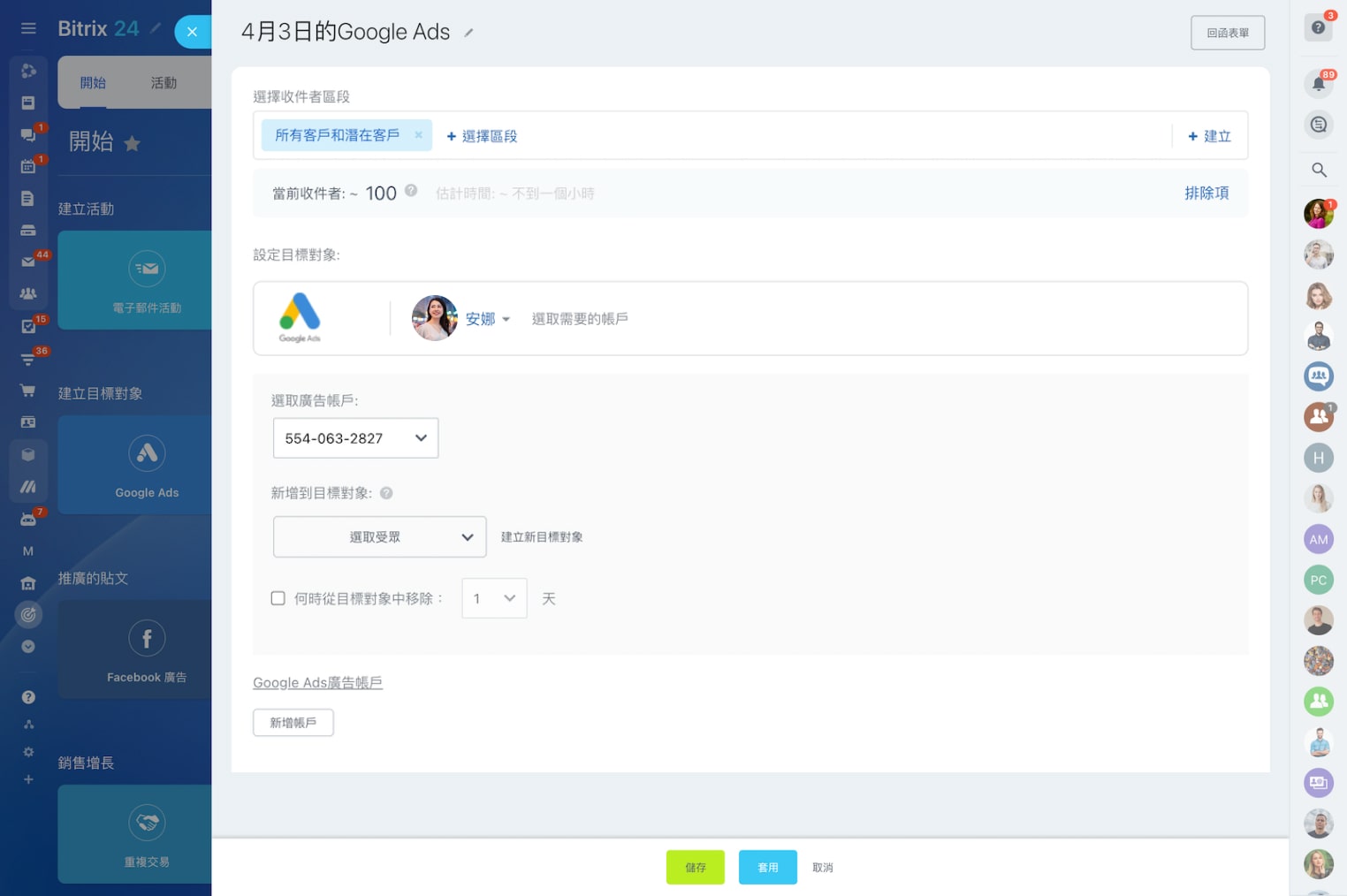Click the star favorite icon next to 開始

point(133,143)
